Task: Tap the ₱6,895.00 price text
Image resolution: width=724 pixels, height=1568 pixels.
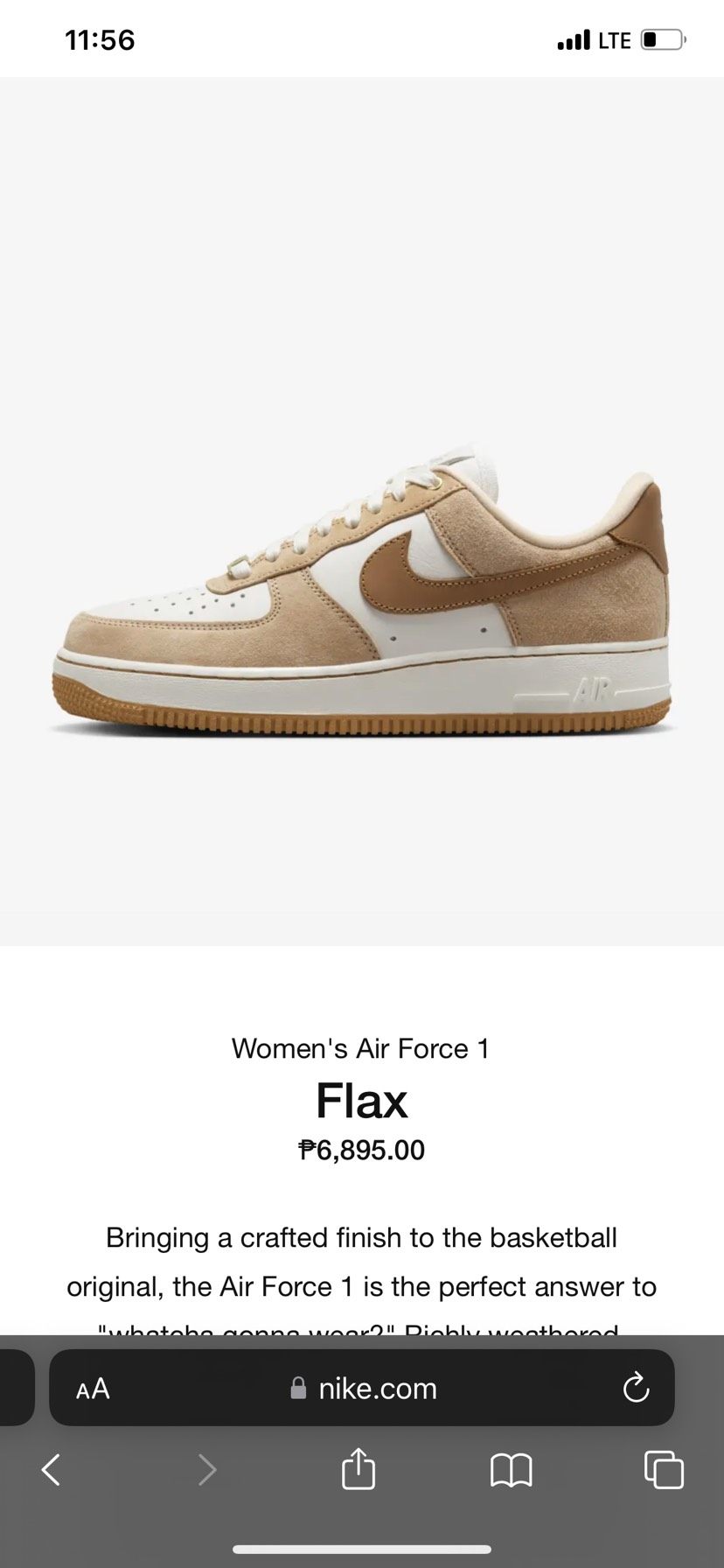Action: 362,1150
